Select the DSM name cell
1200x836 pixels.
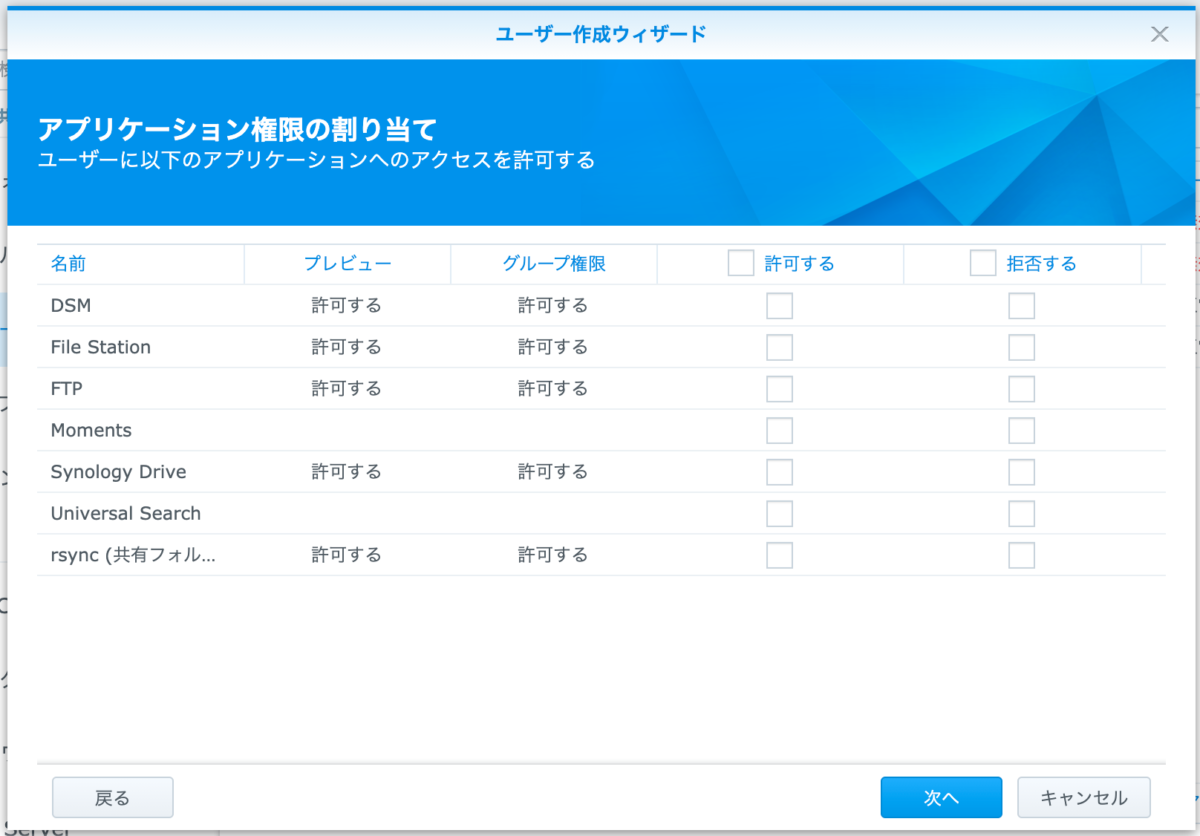[x=141, y=305]
